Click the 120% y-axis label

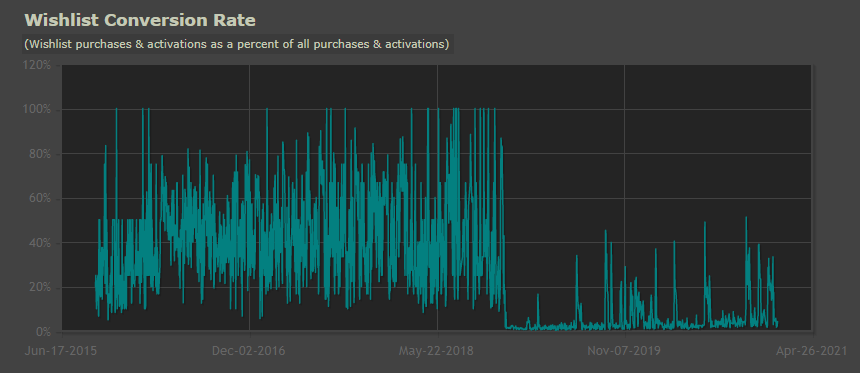click(x=37, y=65)
